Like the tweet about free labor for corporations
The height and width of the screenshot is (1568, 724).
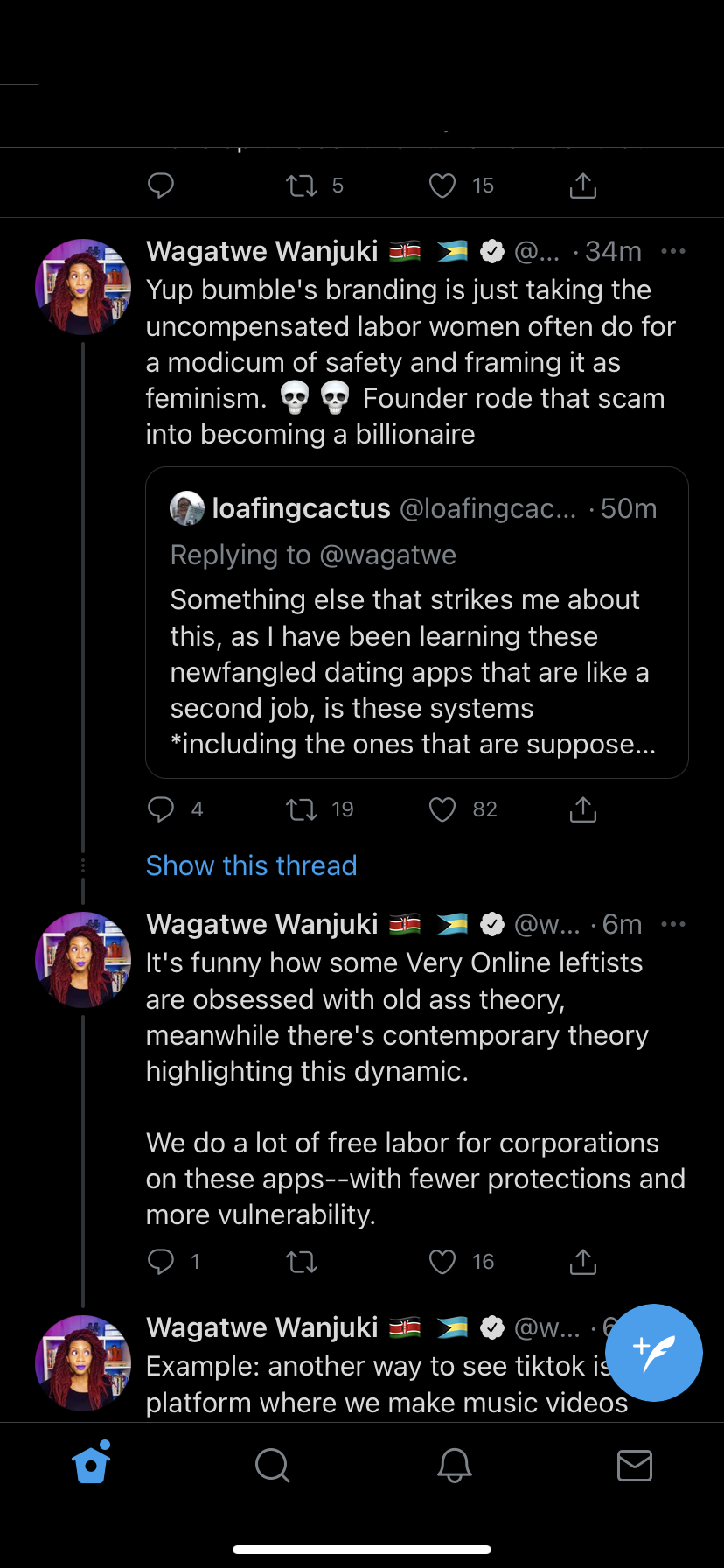coord(442,1261)
